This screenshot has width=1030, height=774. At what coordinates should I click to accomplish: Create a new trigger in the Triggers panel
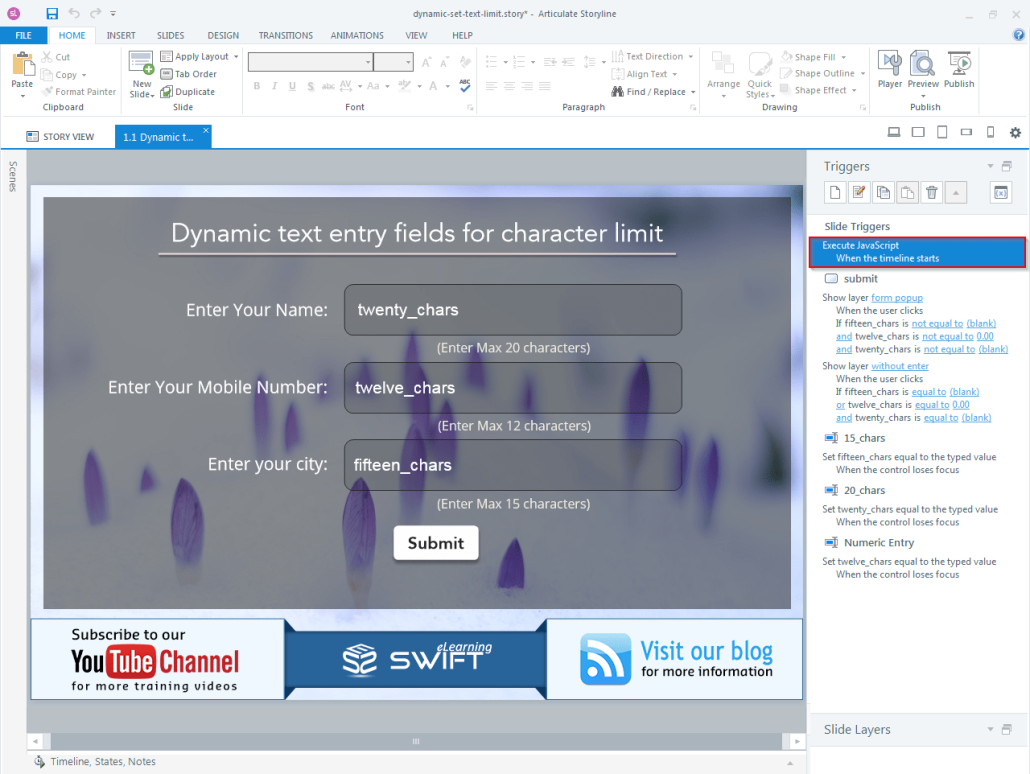(835, 192)
